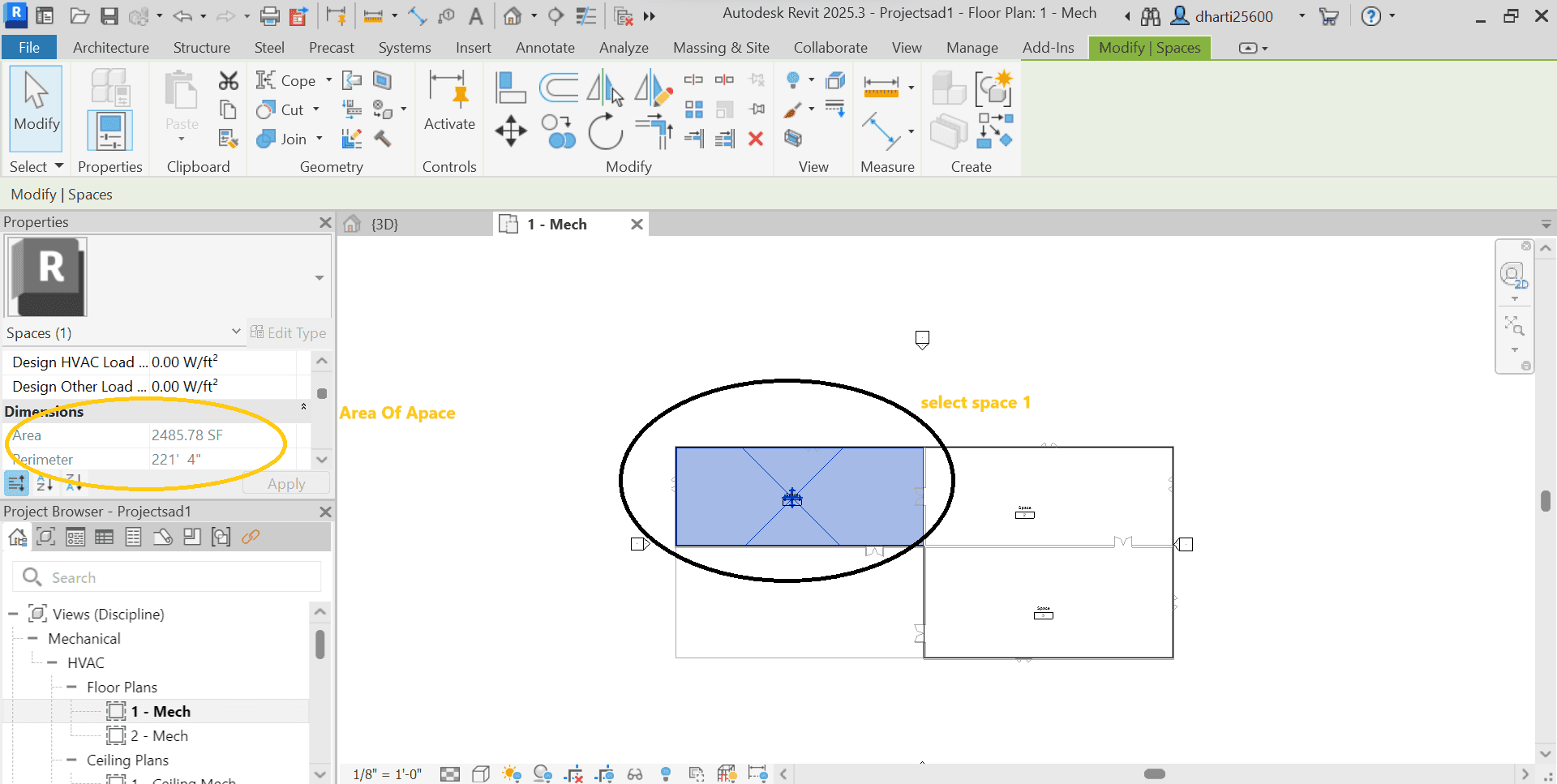Open the Sun Settings from the status bar
1557x784 pixels.
coord(512,773)
